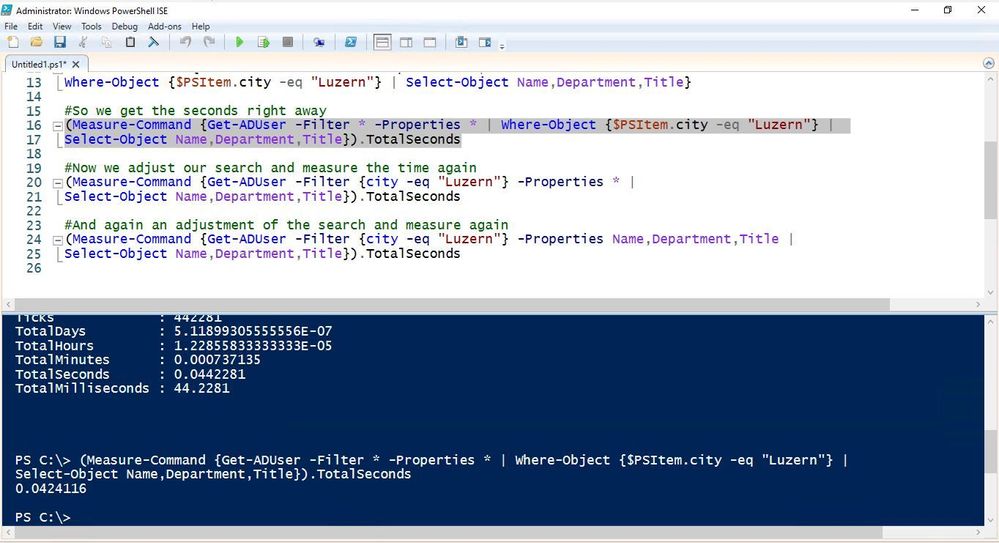Click the script editor vertical scrollbar thumb
This screenshot has height=543, width=999.
tap(991, 180)
